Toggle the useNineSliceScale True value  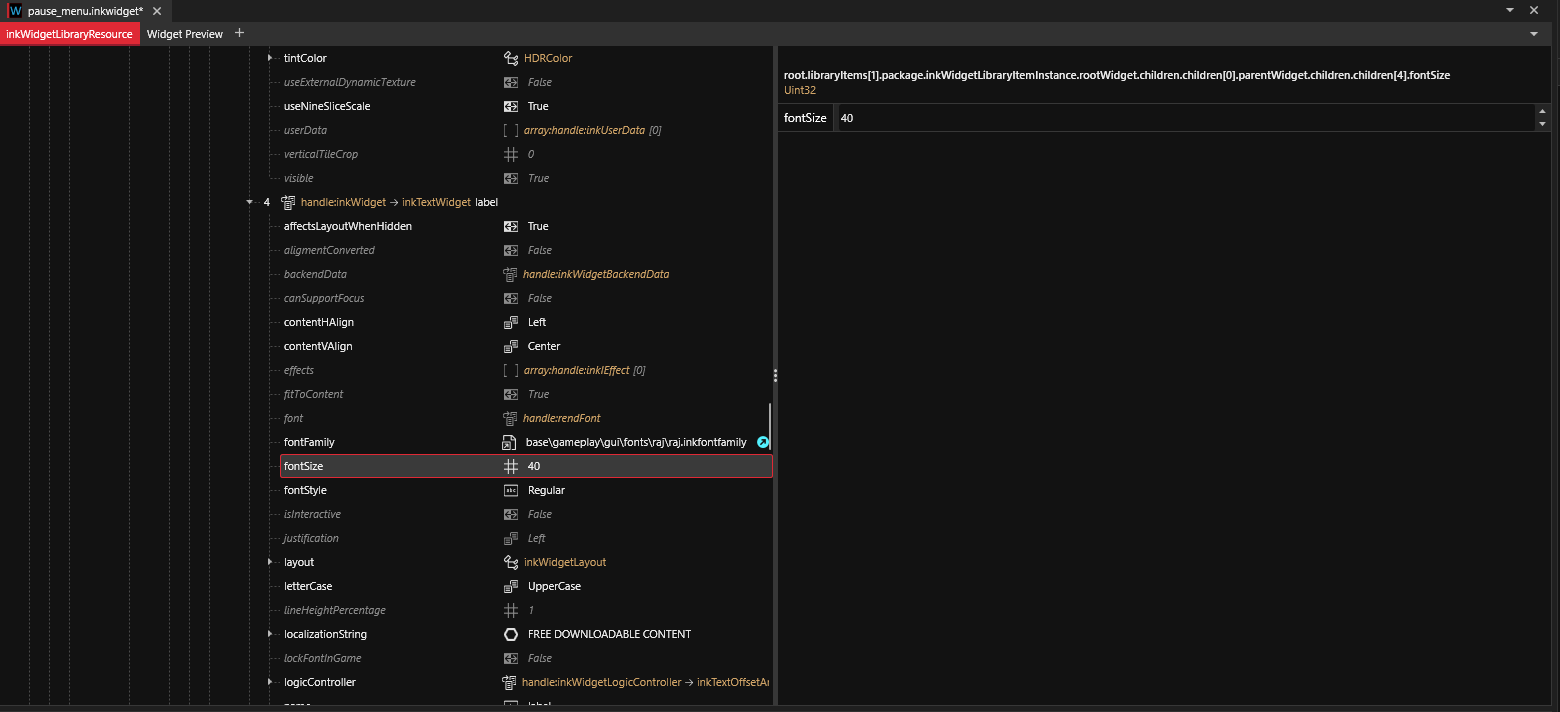(x=538, y=106)
